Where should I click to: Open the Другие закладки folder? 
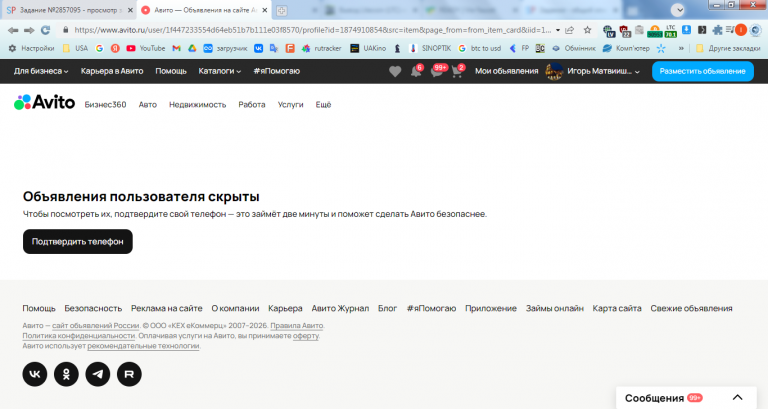click(728, 48)
